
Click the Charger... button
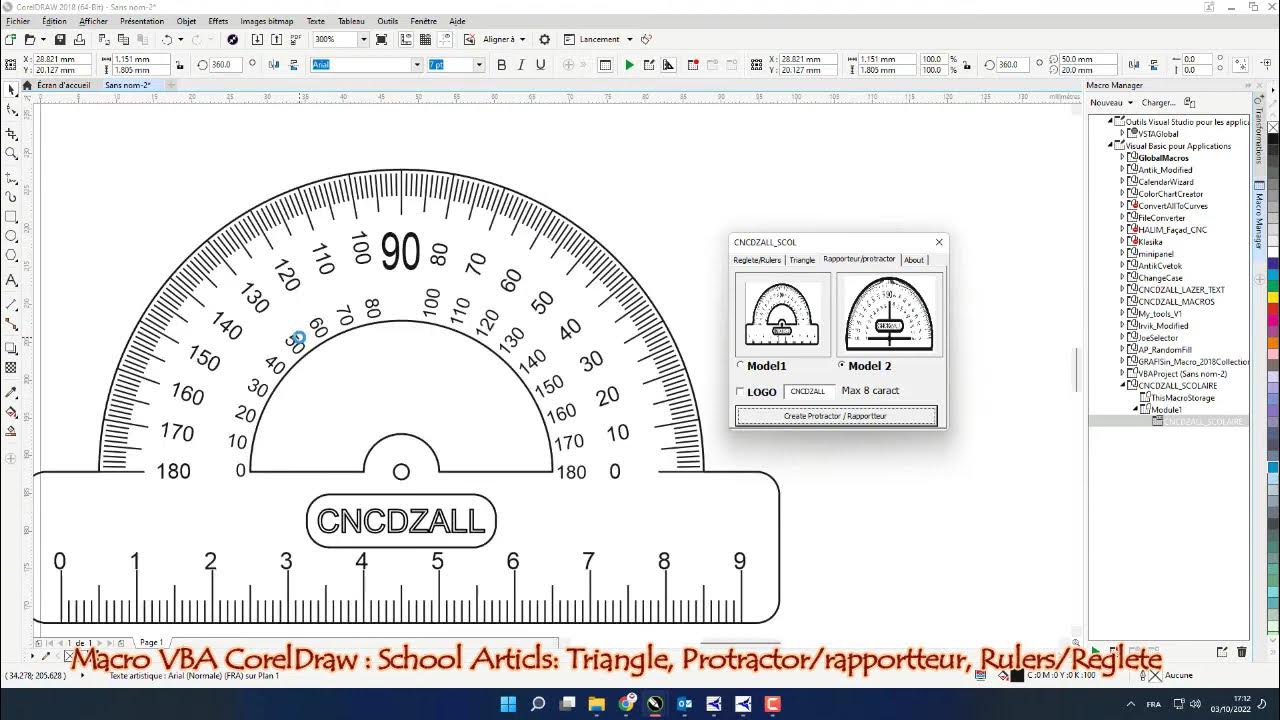tap(1158, 103)
